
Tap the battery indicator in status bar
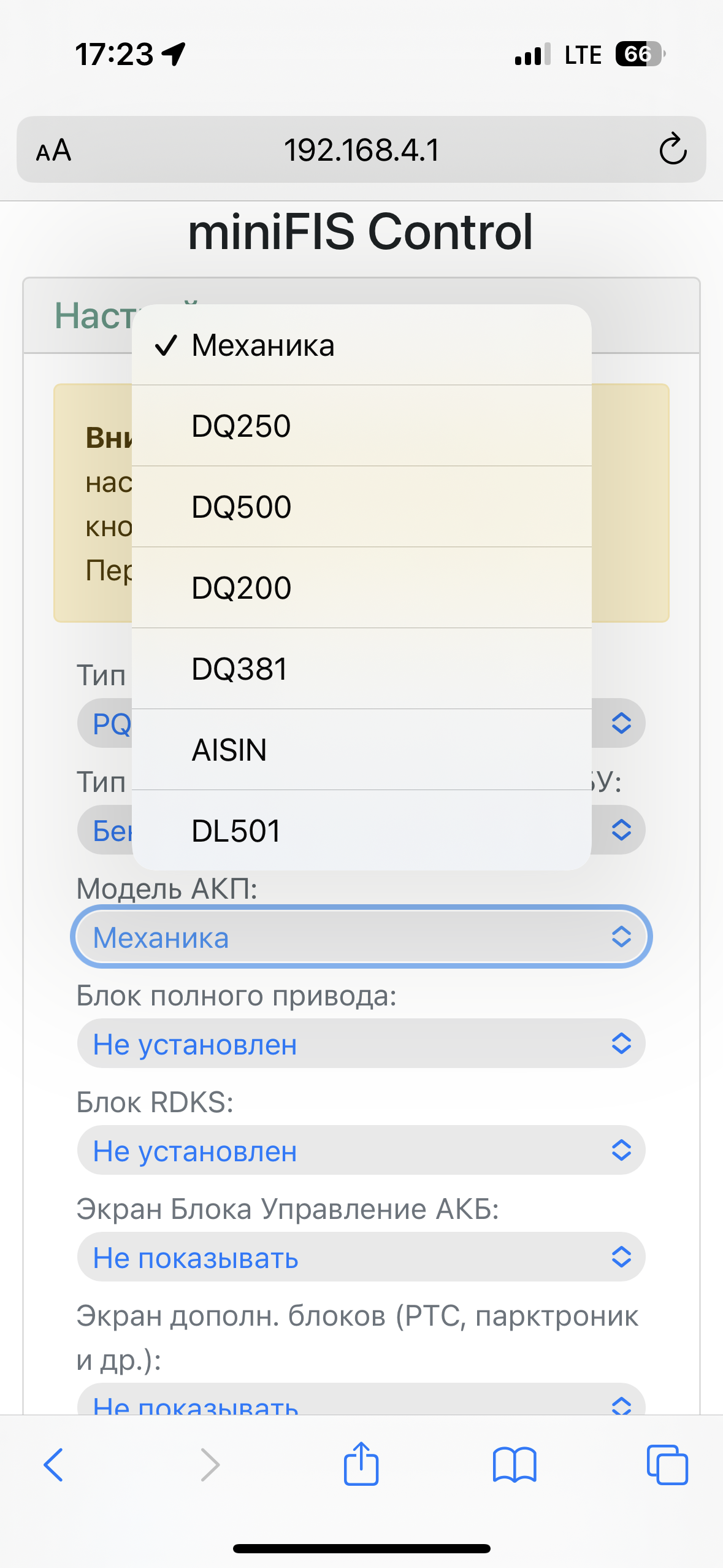coord(640,54)
